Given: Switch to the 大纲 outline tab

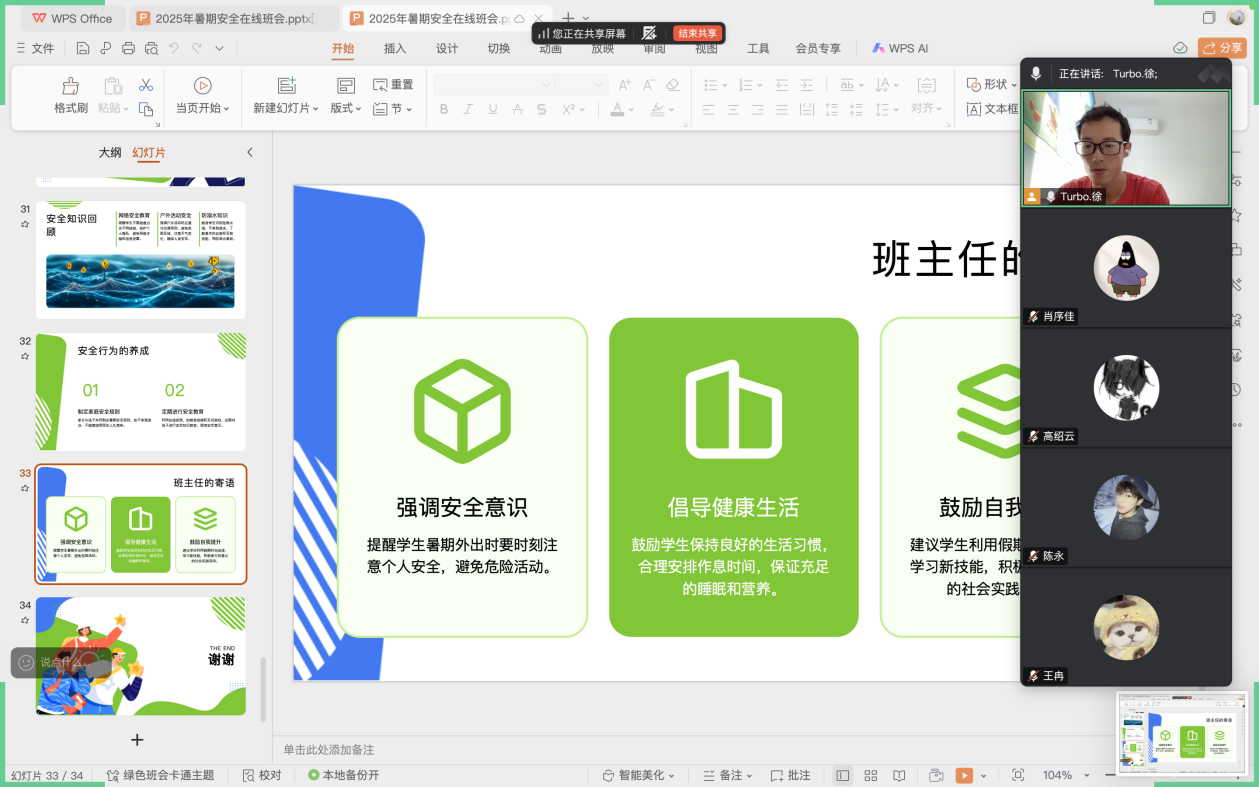Looking at the screenshot, I should point(110,152).
